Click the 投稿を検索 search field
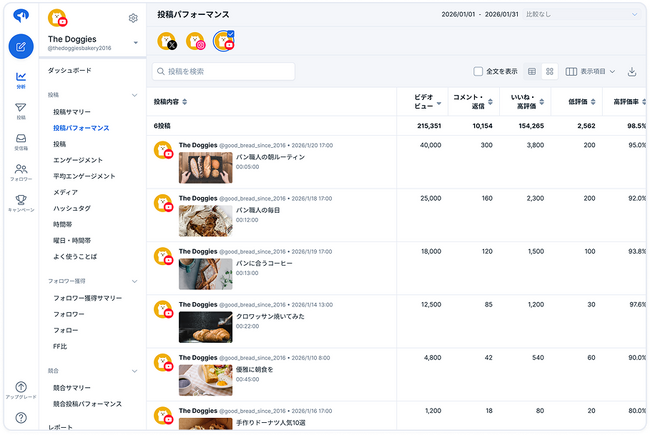 pos(224,72)
